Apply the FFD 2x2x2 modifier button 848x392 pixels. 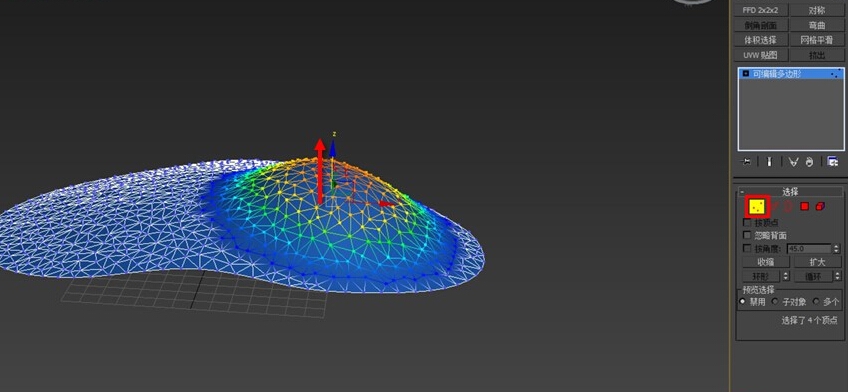[760, 10]
